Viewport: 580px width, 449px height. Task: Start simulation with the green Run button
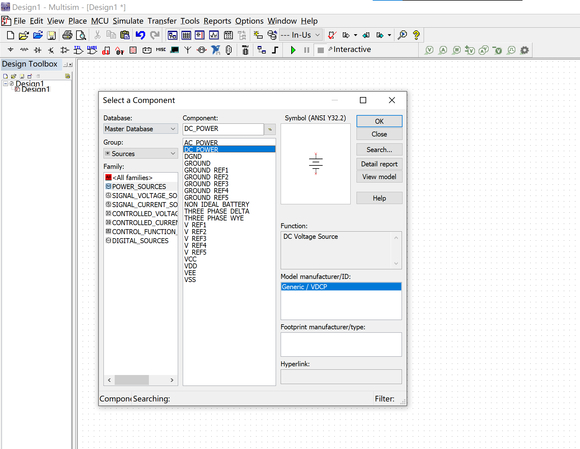[x=293, y=50]
